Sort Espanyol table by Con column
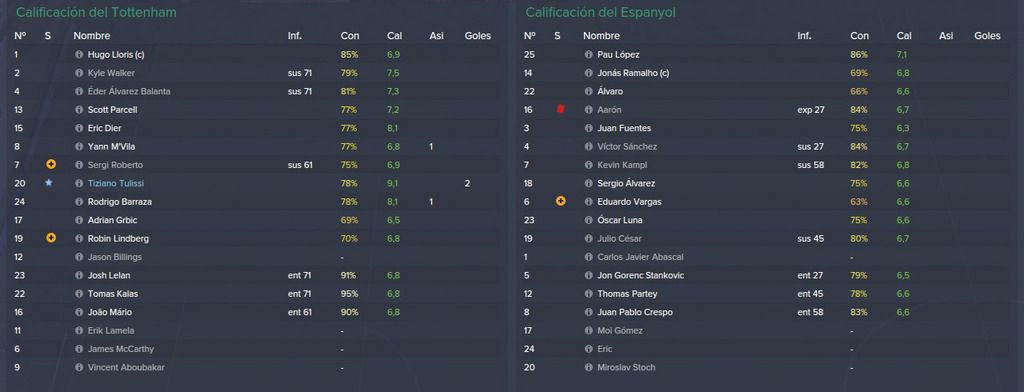 (859, 36)
